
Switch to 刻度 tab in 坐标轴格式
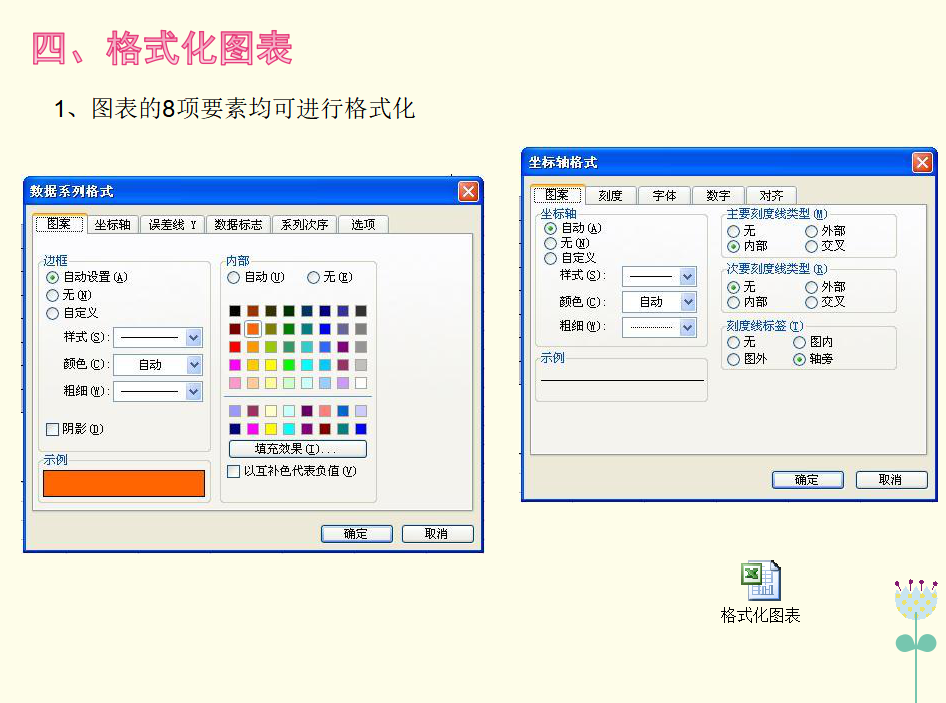click(x=610, y=196)
